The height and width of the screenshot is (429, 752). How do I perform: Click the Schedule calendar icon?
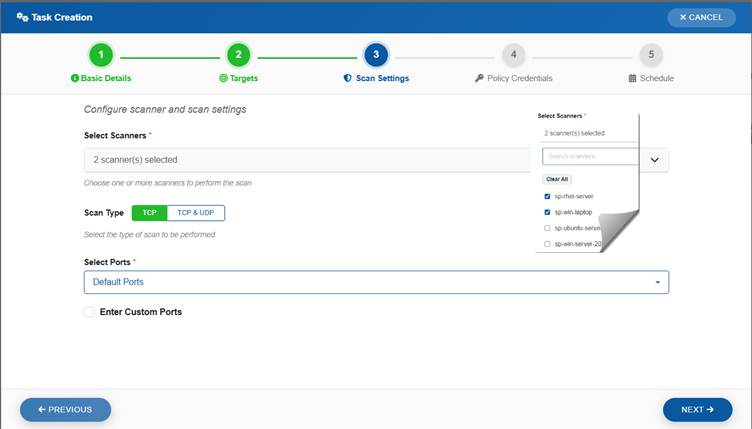(x=632, y=78)
